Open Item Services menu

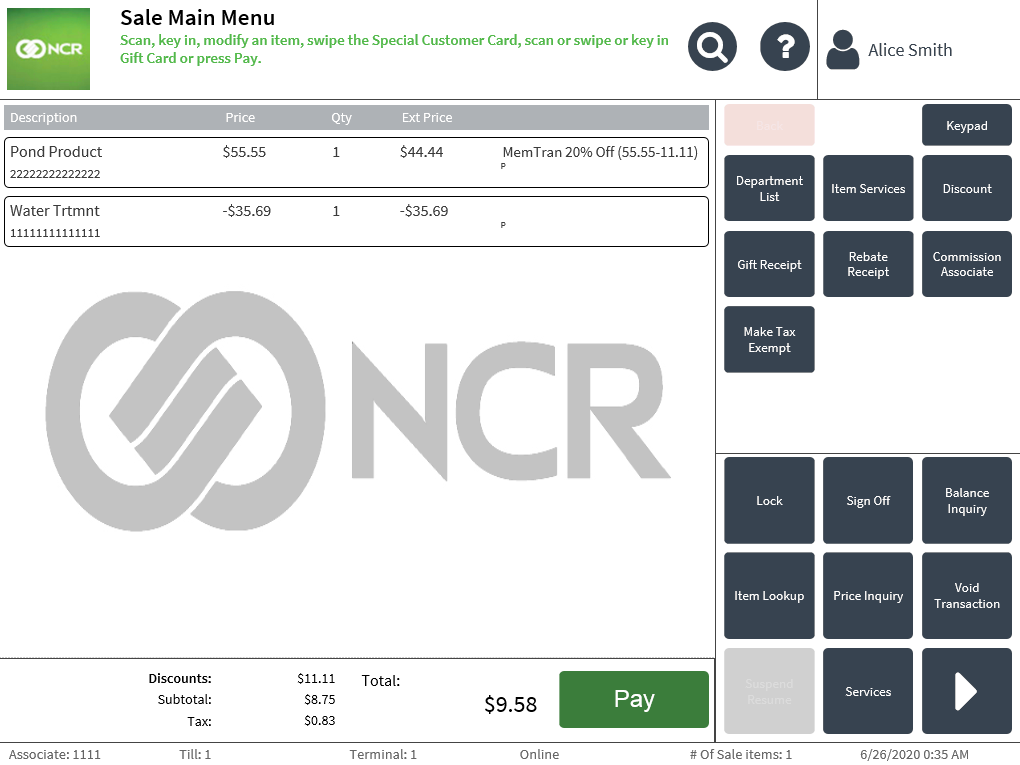868,188
